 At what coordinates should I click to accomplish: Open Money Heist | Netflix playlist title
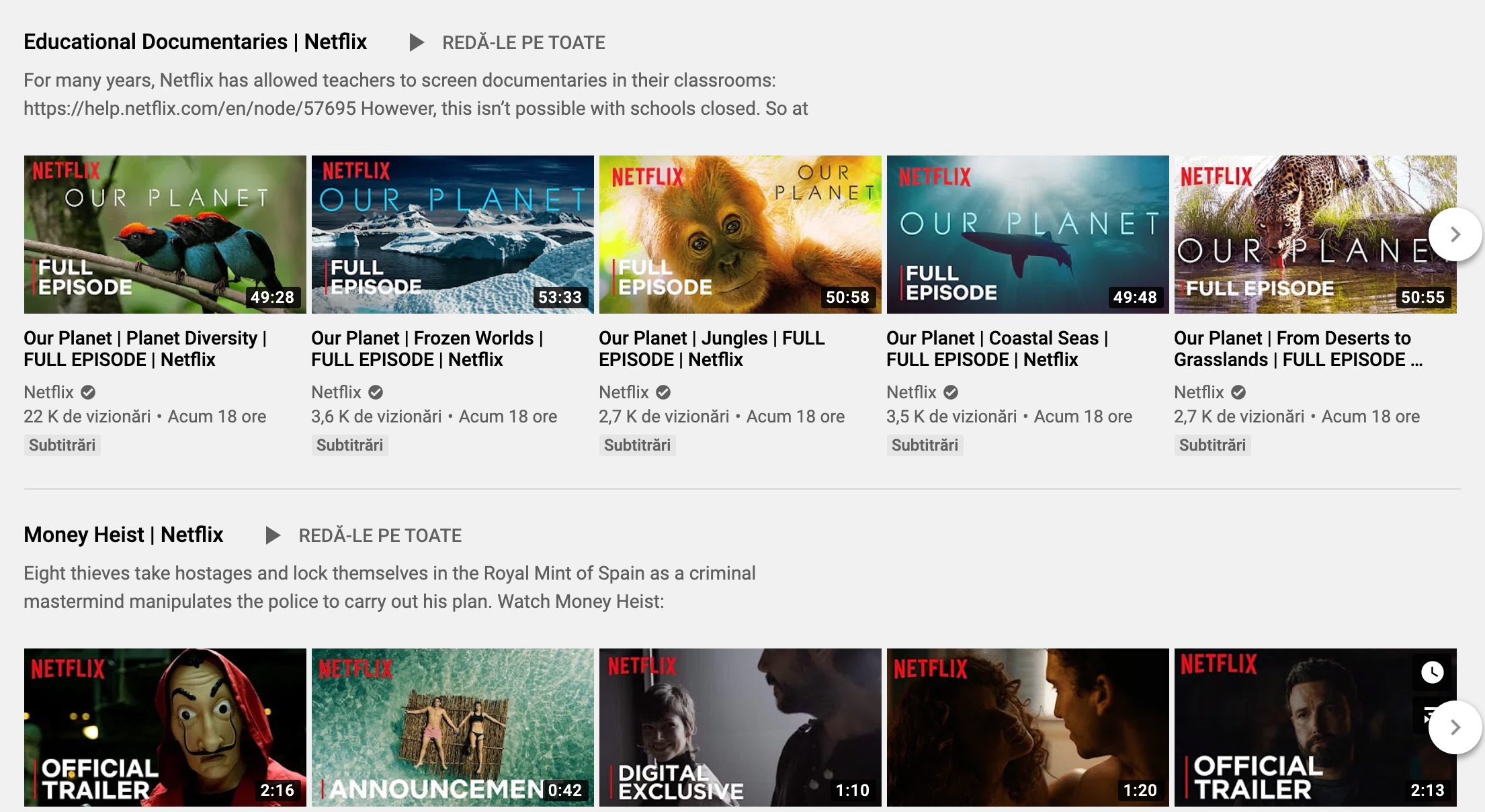(x=123, y=535)
